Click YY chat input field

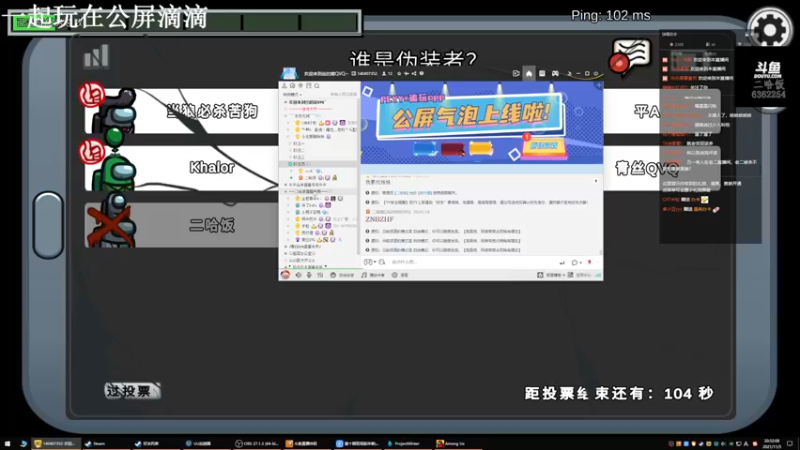click(472, 262)
